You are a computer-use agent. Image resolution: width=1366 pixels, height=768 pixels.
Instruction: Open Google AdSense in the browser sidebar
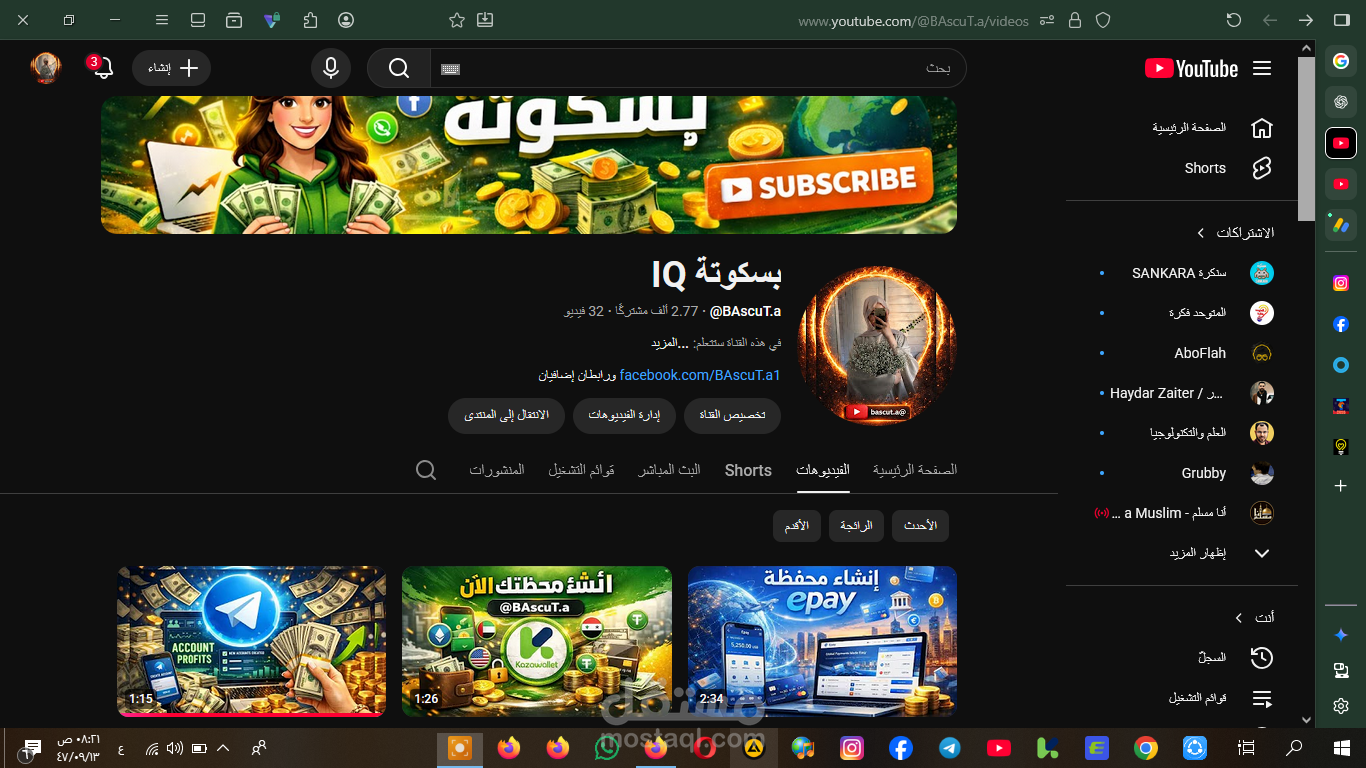pos(1341,225)
